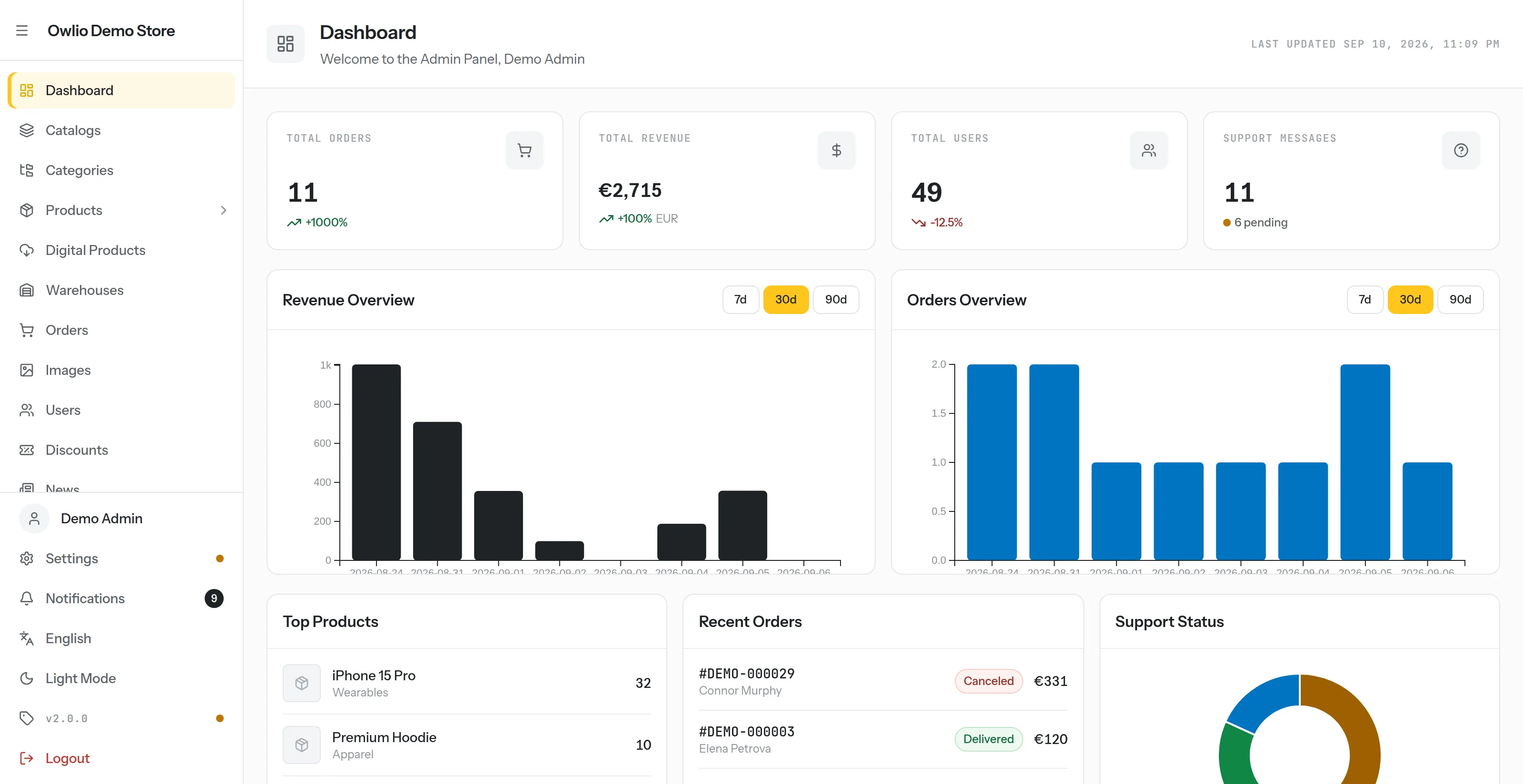This screenshot has width=1523, height=784.
Task: Click the dollar icon in Total Revenue card
Action: tap(837, 151)
